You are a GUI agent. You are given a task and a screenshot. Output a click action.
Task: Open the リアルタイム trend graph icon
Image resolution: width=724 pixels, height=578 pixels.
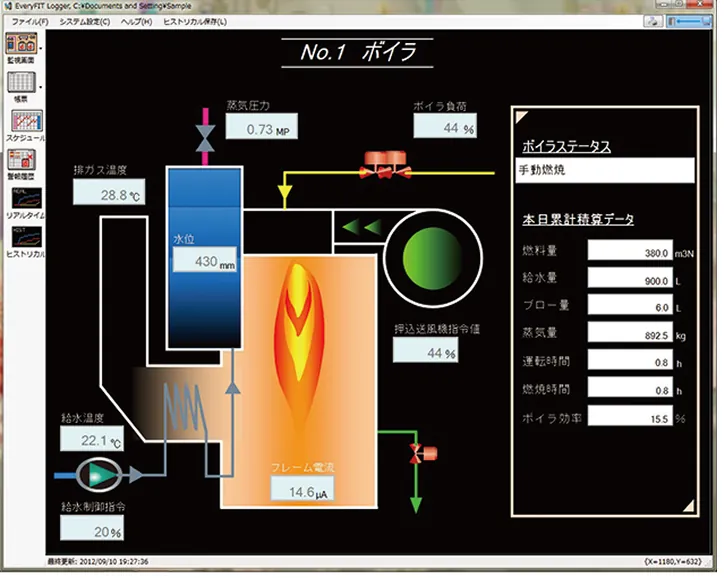(x=26, y=199)
